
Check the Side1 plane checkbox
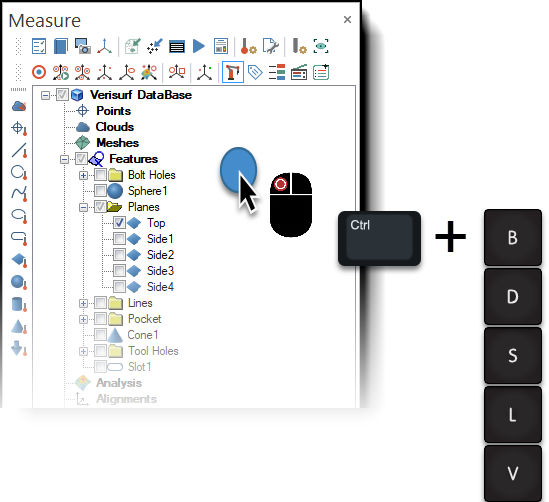(119, 239)
